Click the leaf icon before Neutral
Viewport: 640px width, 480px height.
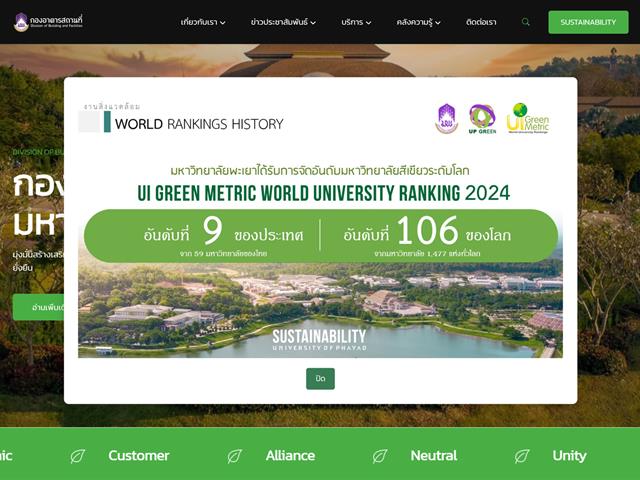(x=380, y=456)
